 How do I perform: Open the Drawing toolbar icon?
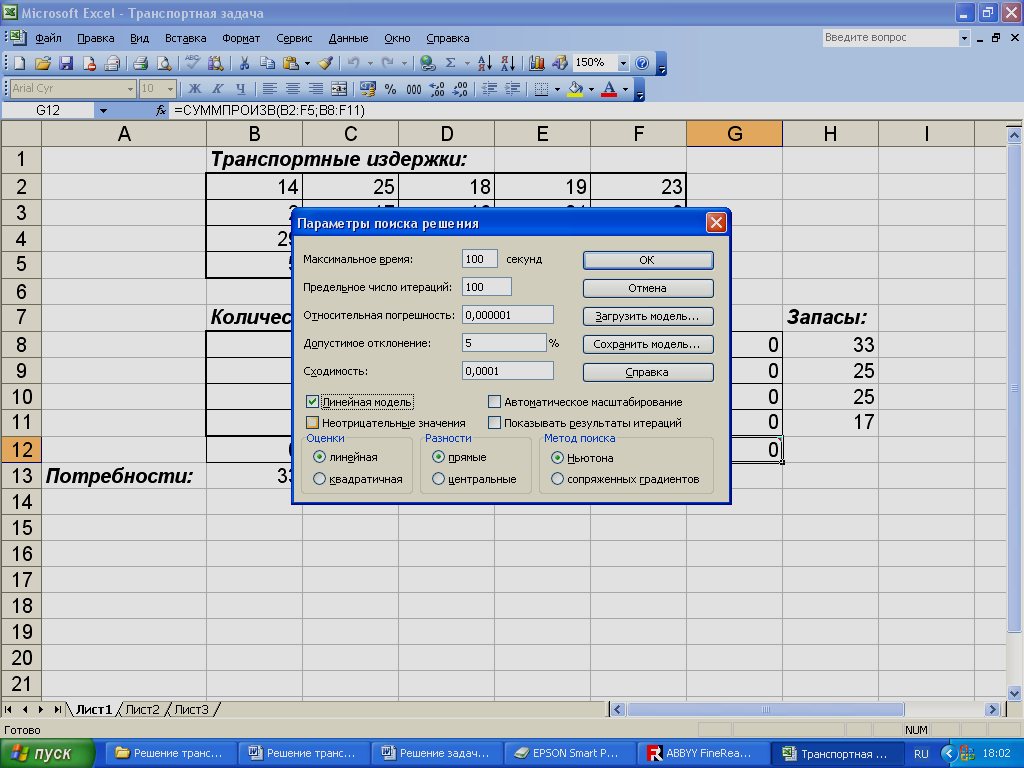coord(560,63)
